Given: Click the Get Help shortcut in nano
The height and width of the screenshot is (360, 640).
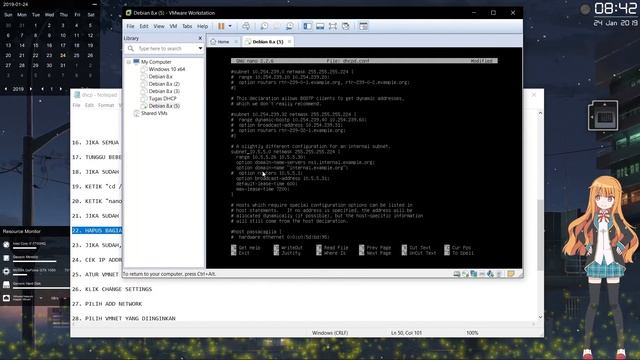Looking at the screenshot, I should click(246, 248).
